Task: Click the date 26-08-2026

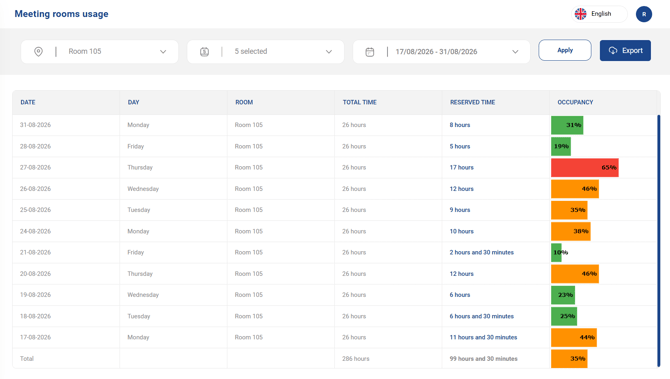Action: pos(35,189)
